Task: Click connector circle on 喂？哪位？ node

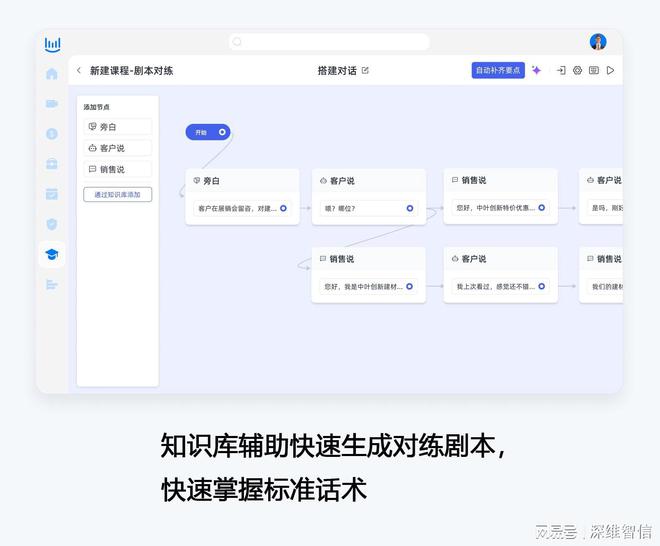Action: click(x=410, y=208)
